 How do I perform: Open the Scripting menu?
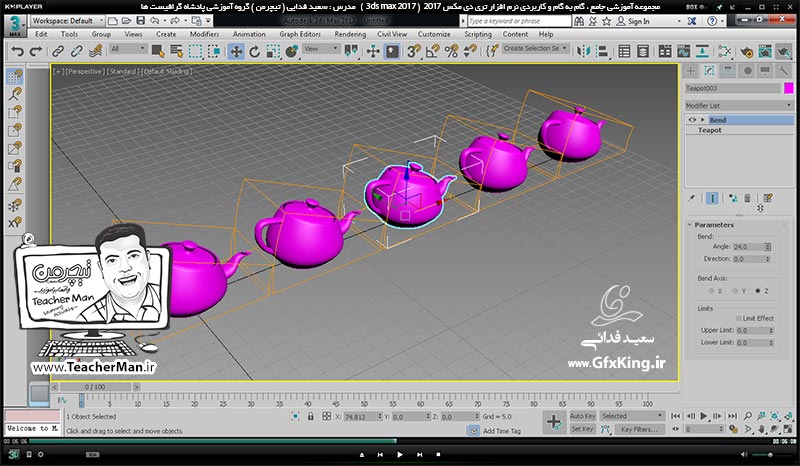[x=478, y=34]
